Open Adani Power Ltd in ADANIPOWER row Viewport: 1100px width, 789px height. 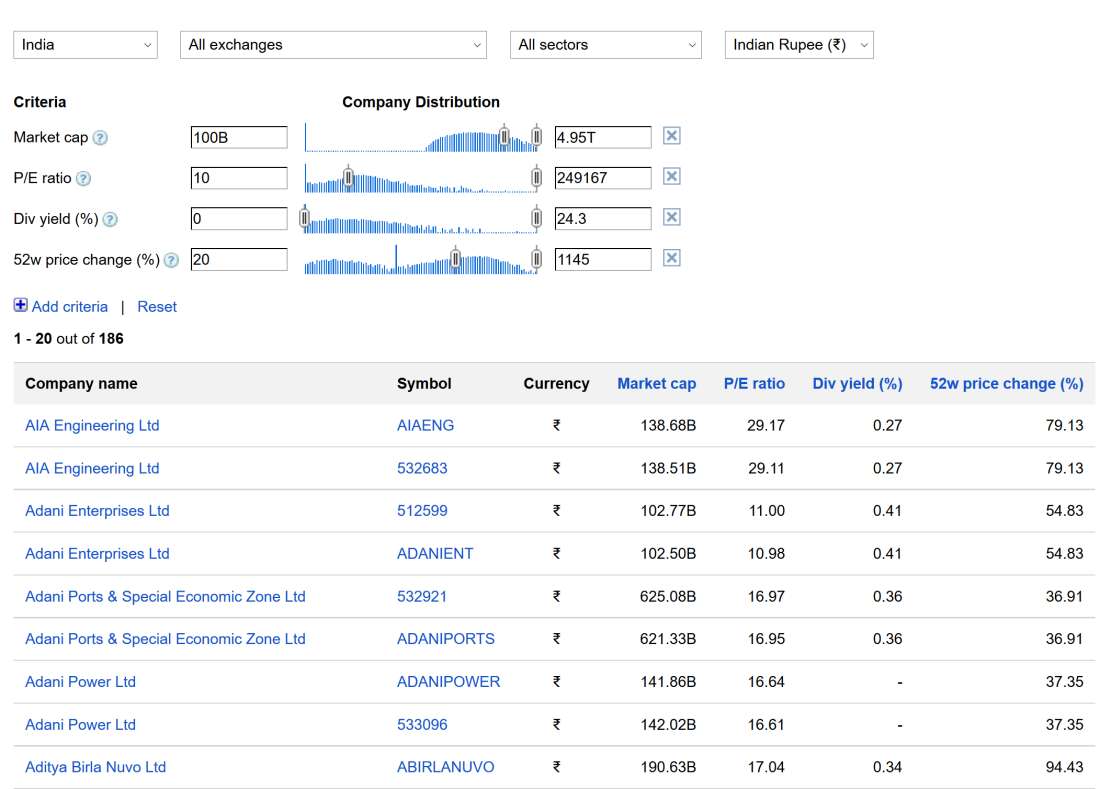point(81,682)
